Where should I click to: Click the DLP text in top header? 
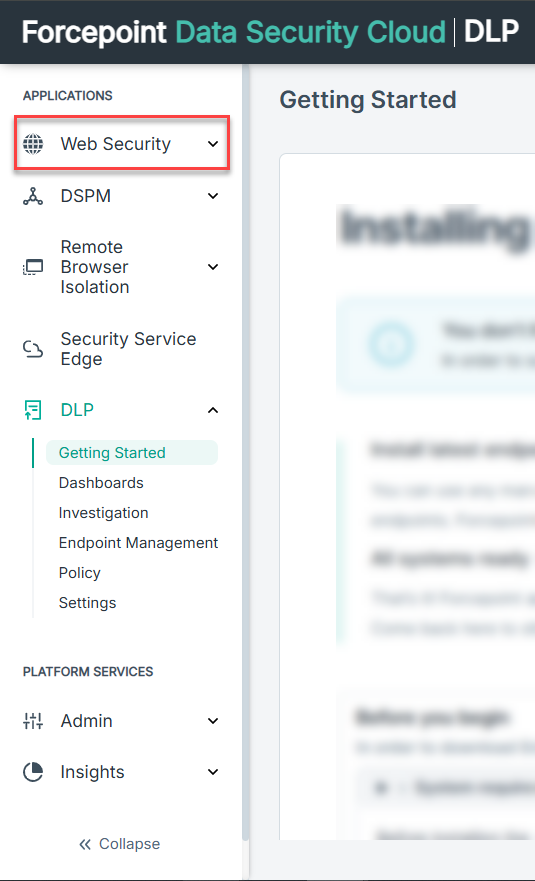pos(491,32)
